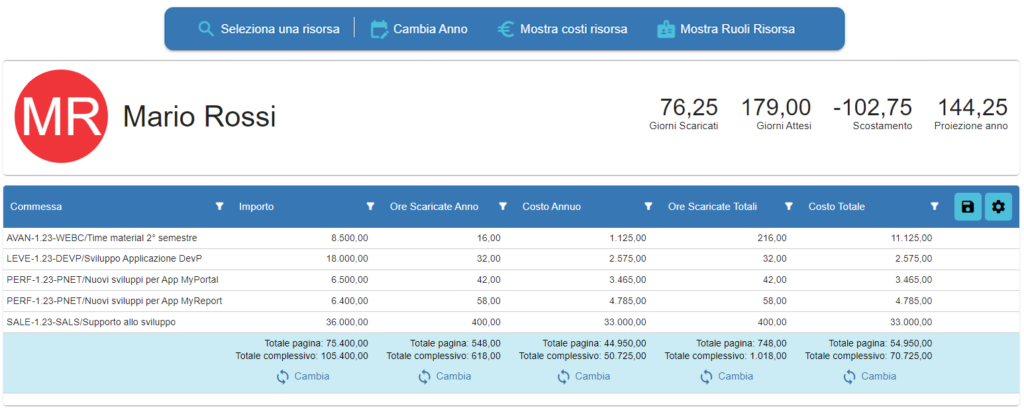Viewport: 1024px width, 412px height.
Task: Click Totale complessivo 1.018,00 value
Action: (769, 356)
